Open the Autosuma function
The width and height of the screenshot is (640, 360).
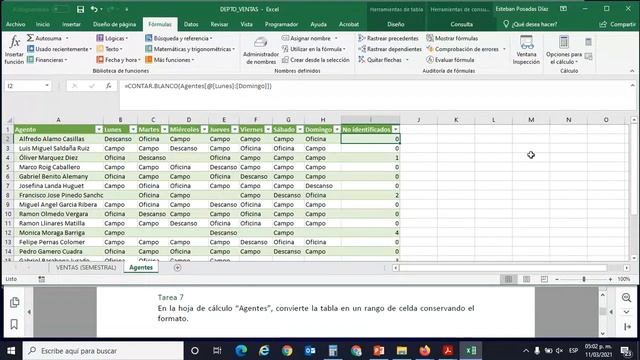click(x=48, y=38)
